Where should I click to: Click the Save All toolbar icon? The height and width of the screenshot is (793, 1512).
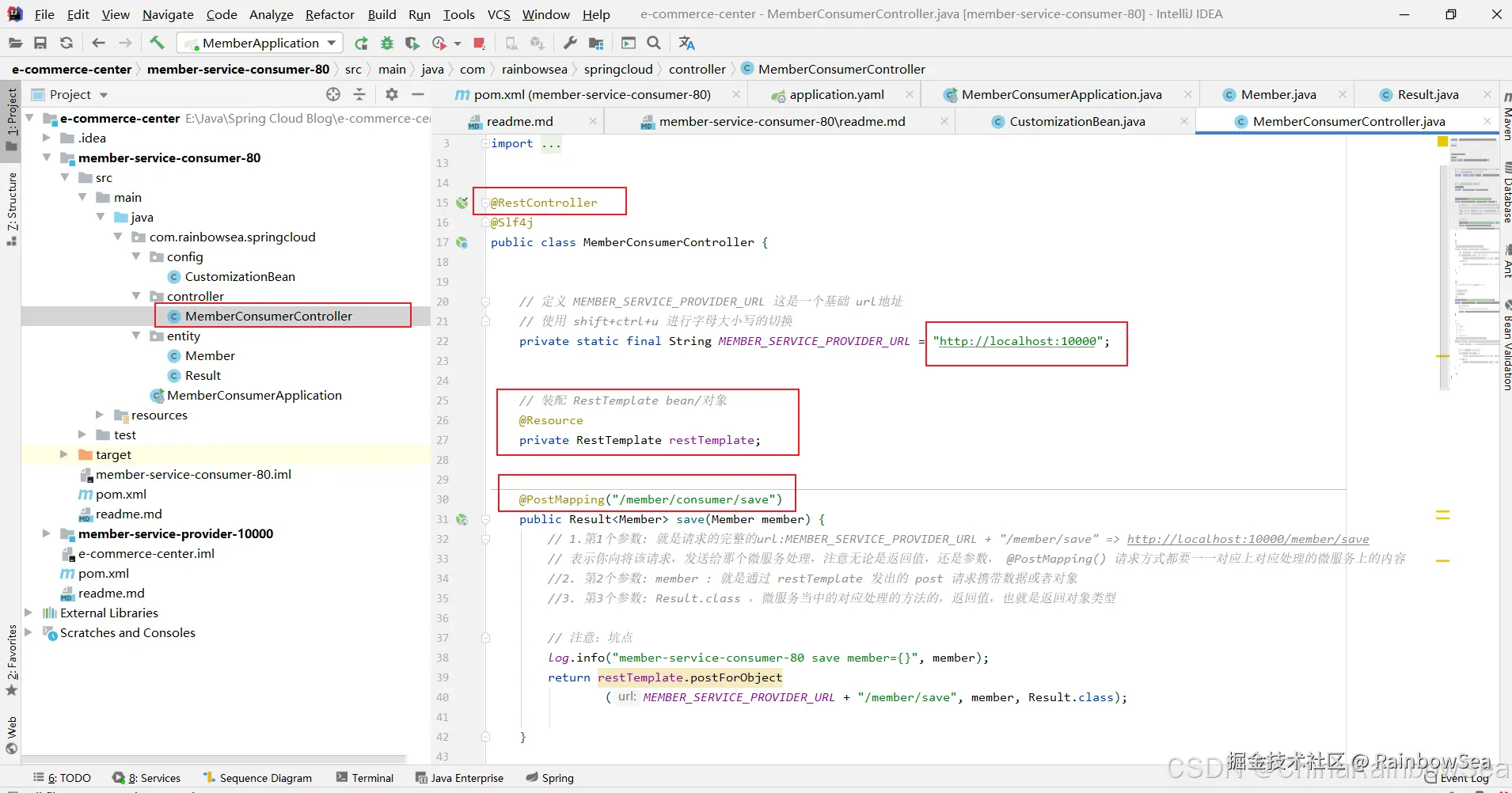(x=40, y=43)
